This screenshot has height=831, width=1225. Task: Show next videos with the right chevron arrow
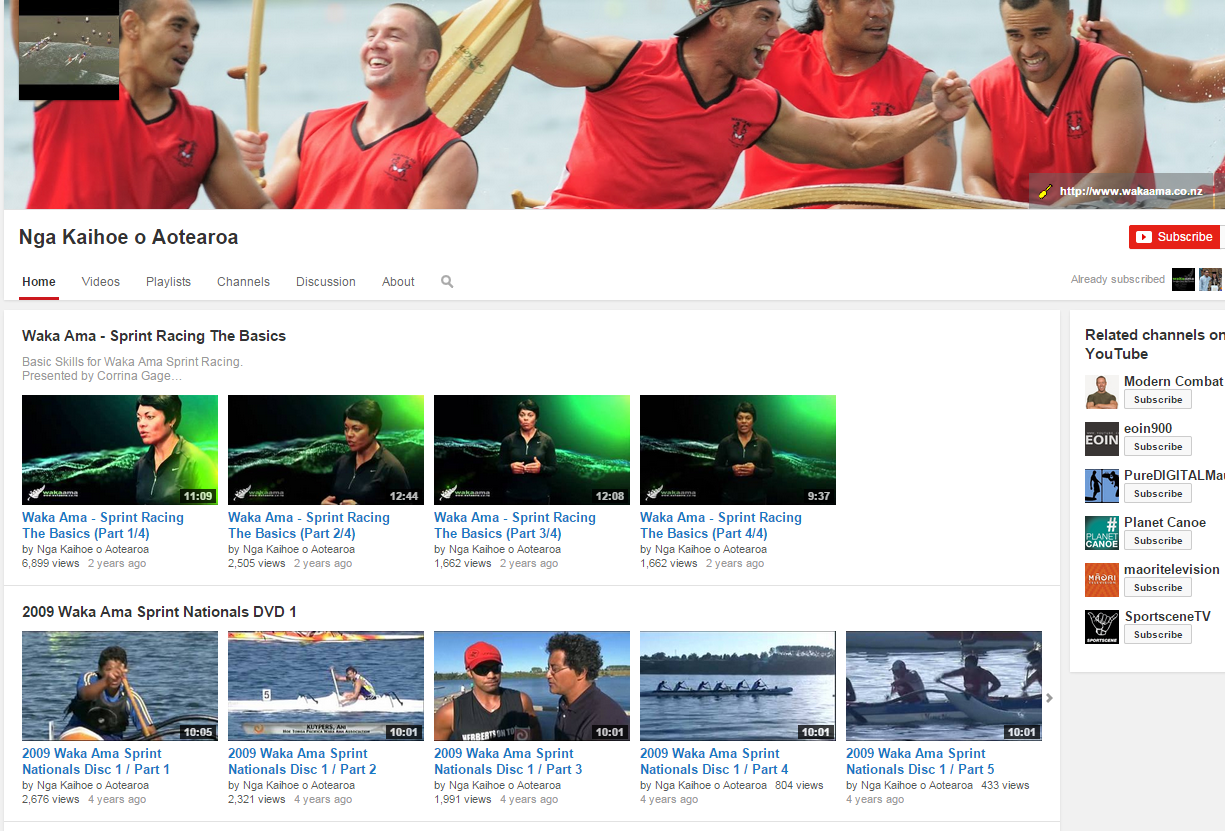[x=1049, y=698]
